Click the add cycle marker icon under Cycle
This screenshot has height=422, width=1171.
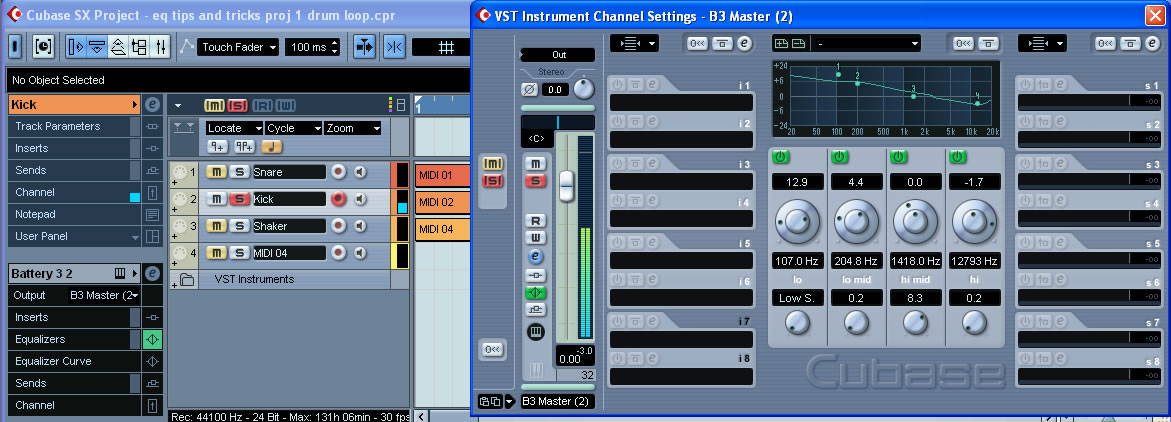244,146
